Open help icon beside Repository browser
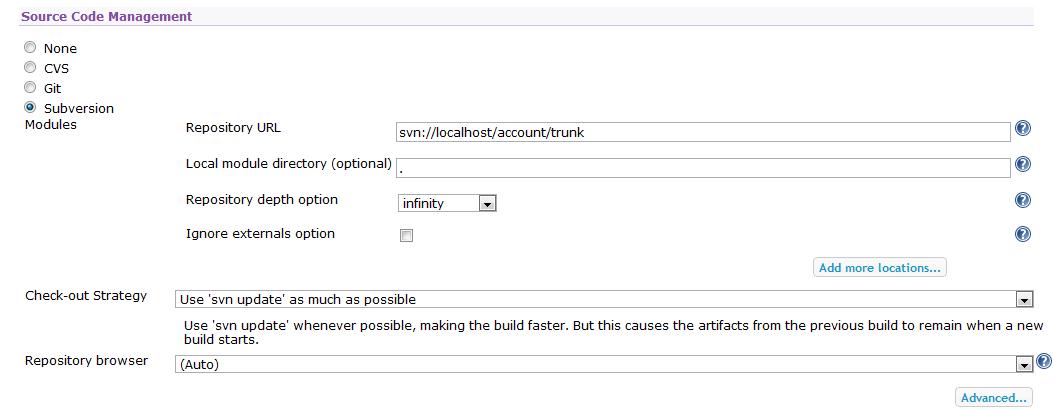The width and height of the screenshot is (1054, 410). point(1044,362)
